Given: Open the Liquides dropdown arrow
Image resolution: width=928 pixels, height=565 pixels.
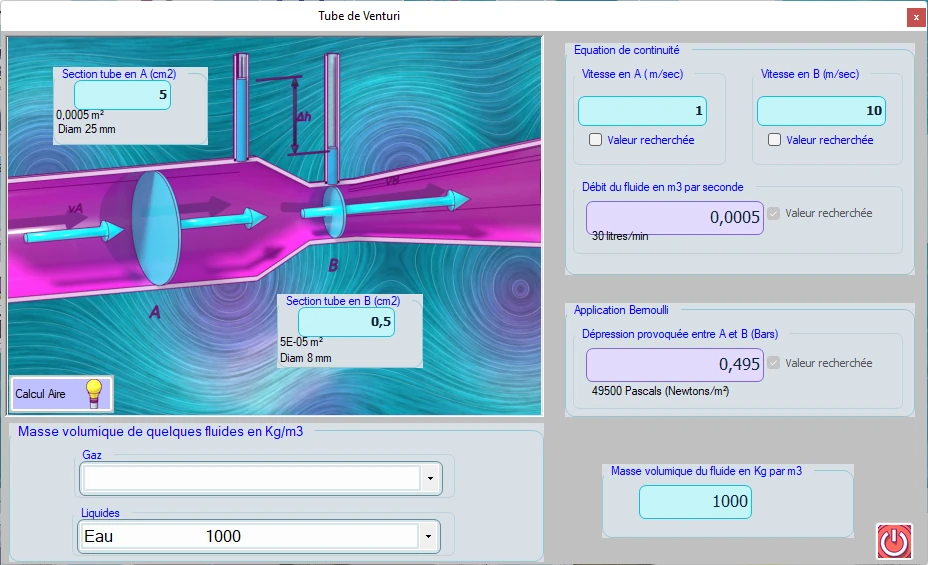Looking at the screenshot, I should (428, 537).
